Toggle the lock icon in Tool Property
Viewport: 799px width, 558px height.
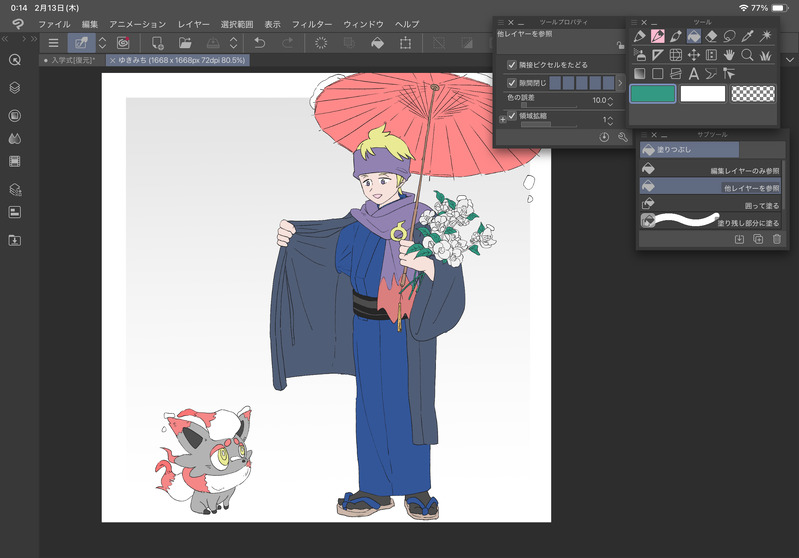[620, 45]
